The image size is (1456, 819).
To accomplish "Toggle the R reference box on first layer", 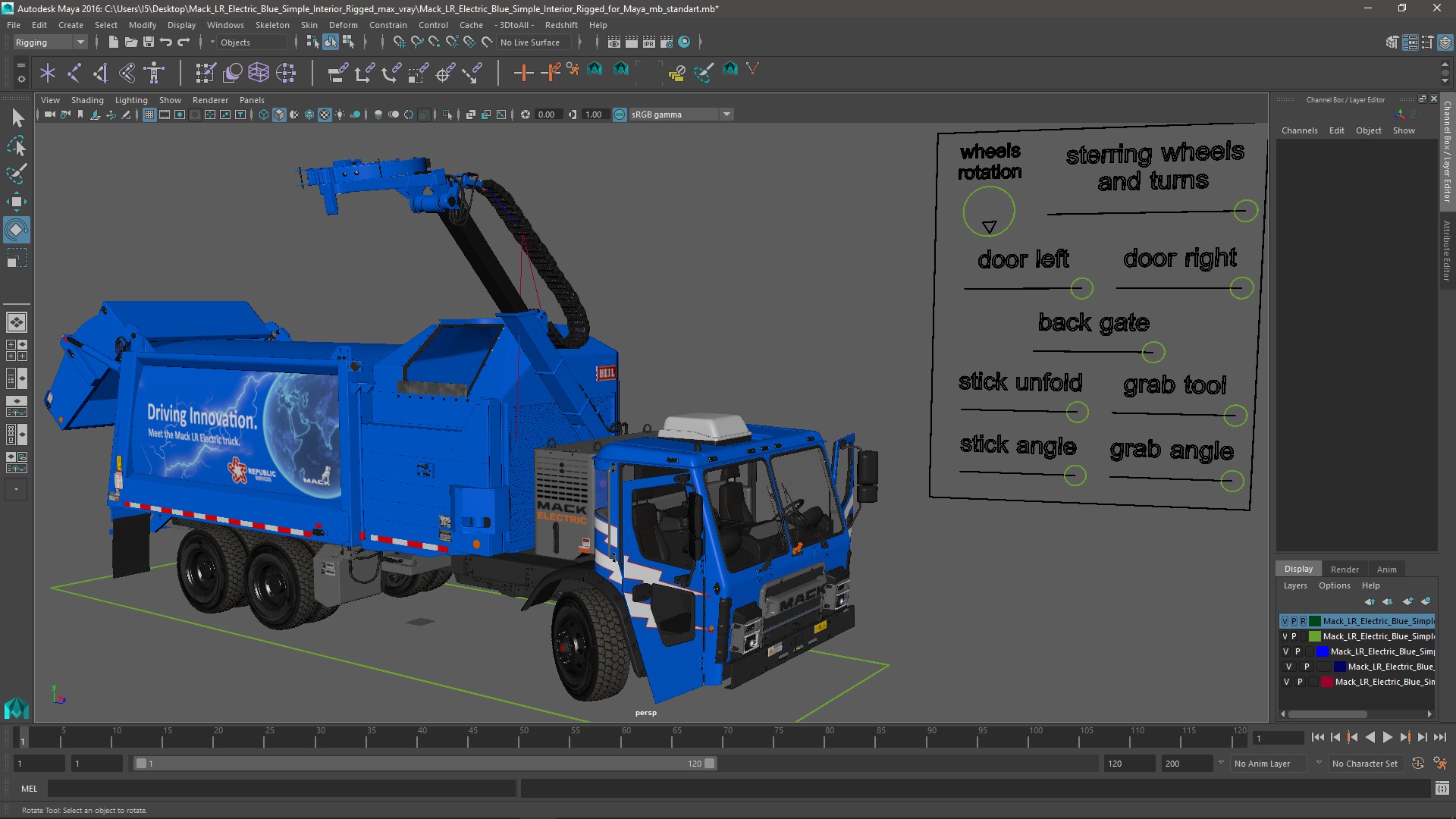I will (x=1303, y=621).
